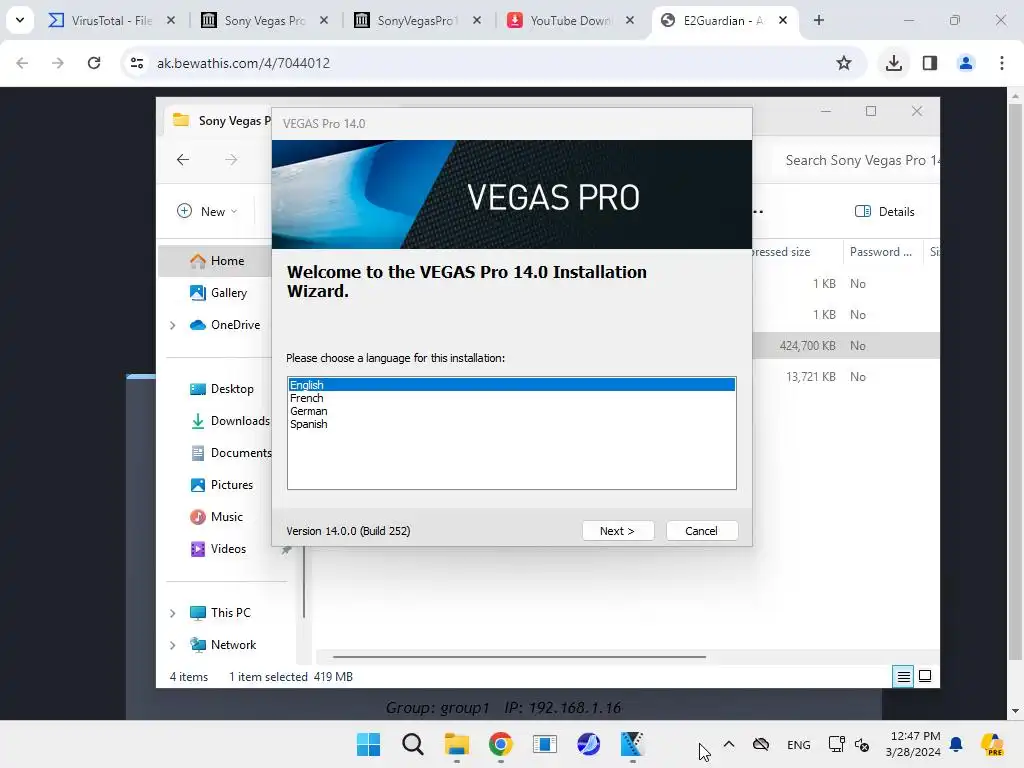The image size is (1024, 768).
Task: Click the cloud sync tray icon
Action: click(x=761, y=744)
